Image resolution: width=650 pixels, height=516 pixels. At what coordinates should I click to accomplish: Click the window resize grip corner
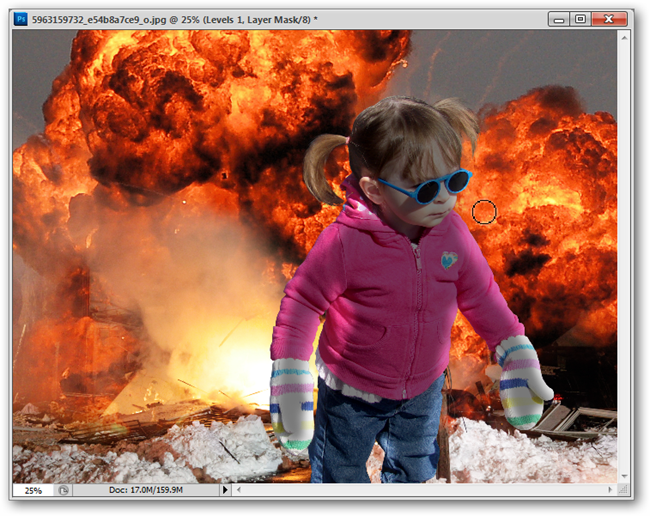point(623,490)
